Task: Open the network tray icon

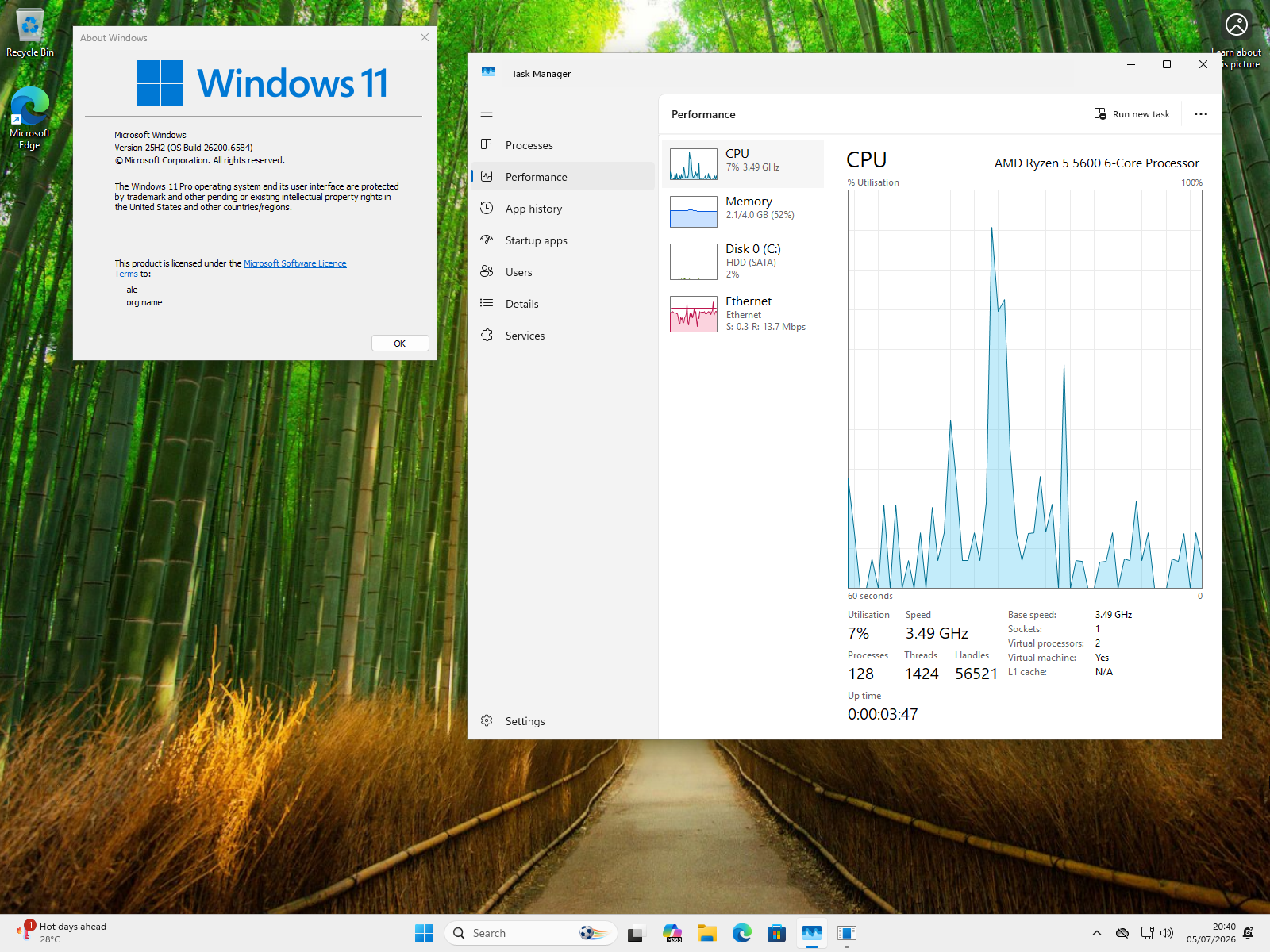Action: [x=1147, y=933]
